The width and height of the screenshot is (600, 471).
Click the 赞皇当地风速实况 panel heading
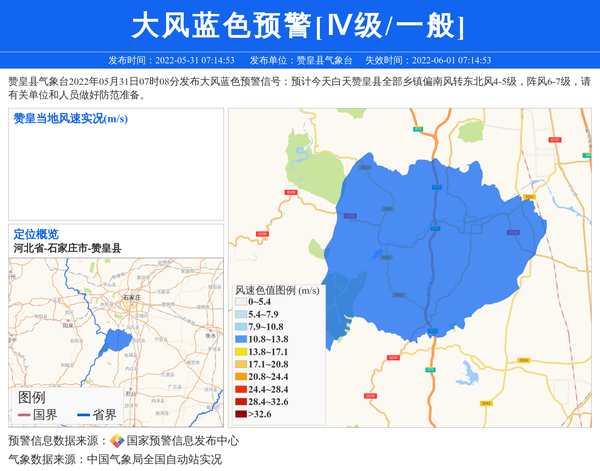tap(70, 119)
